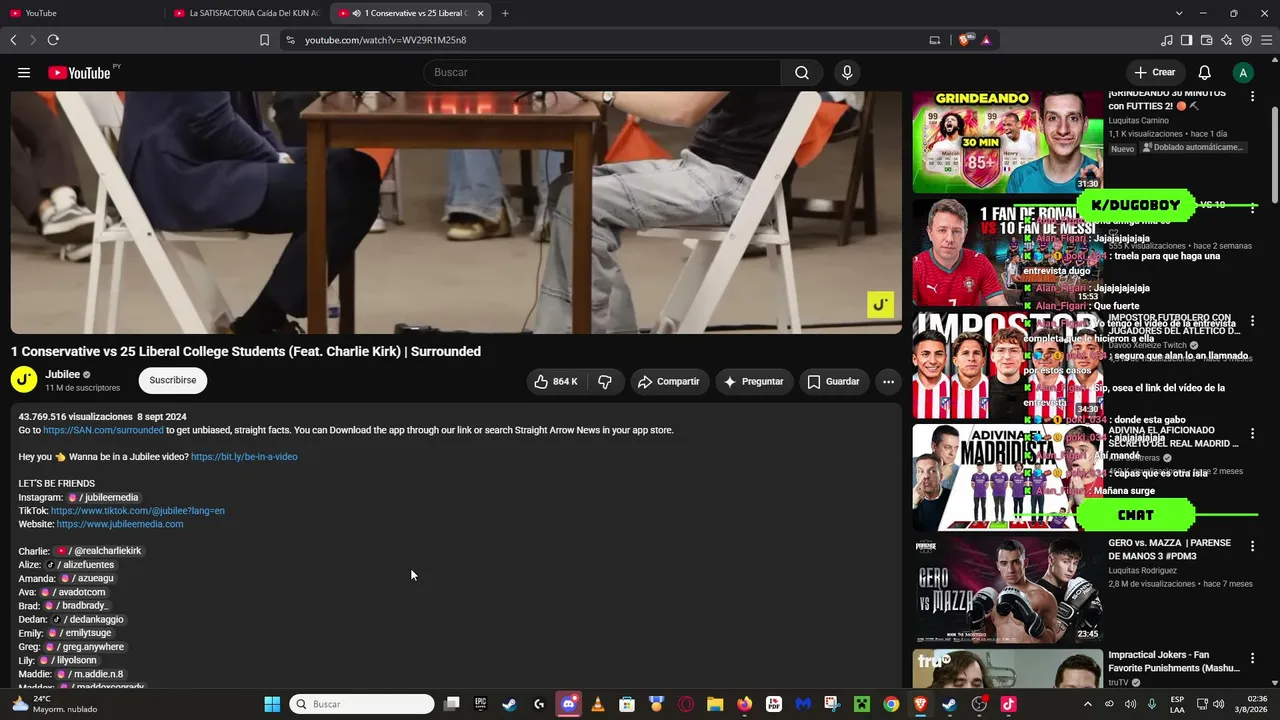1280x720 pixels.
Task: Open Leo AI sparkle icon
Action: pyautogui.click(x=1226, y=40)
